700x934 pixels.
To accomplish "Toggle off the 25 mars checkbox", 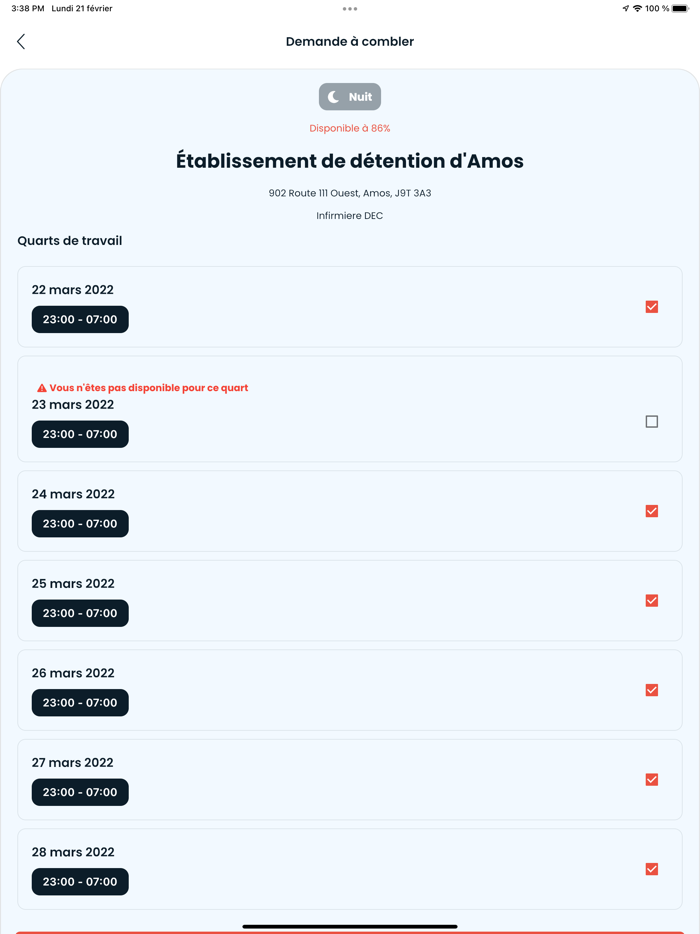I will coord(651,600).
